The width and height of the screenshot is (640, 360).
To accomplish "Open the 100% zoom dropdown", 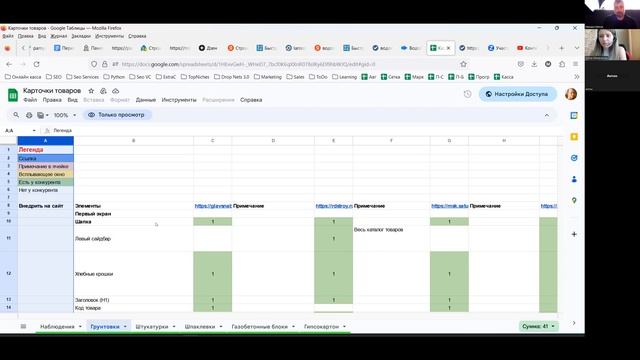I will coord(64,115).
